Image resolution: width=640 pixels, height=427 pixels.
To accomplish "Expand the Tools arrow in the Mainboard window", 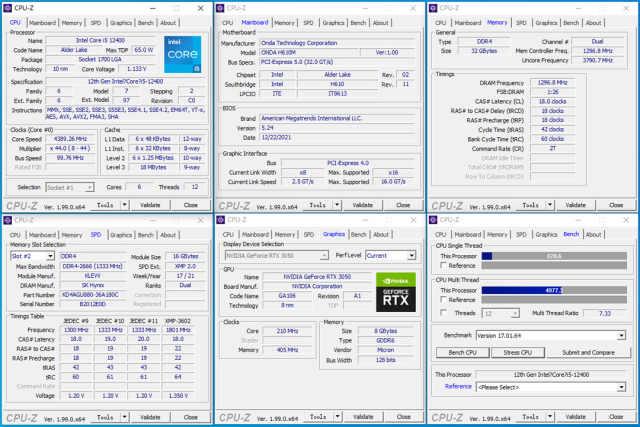I will click(x=338, y=205).
